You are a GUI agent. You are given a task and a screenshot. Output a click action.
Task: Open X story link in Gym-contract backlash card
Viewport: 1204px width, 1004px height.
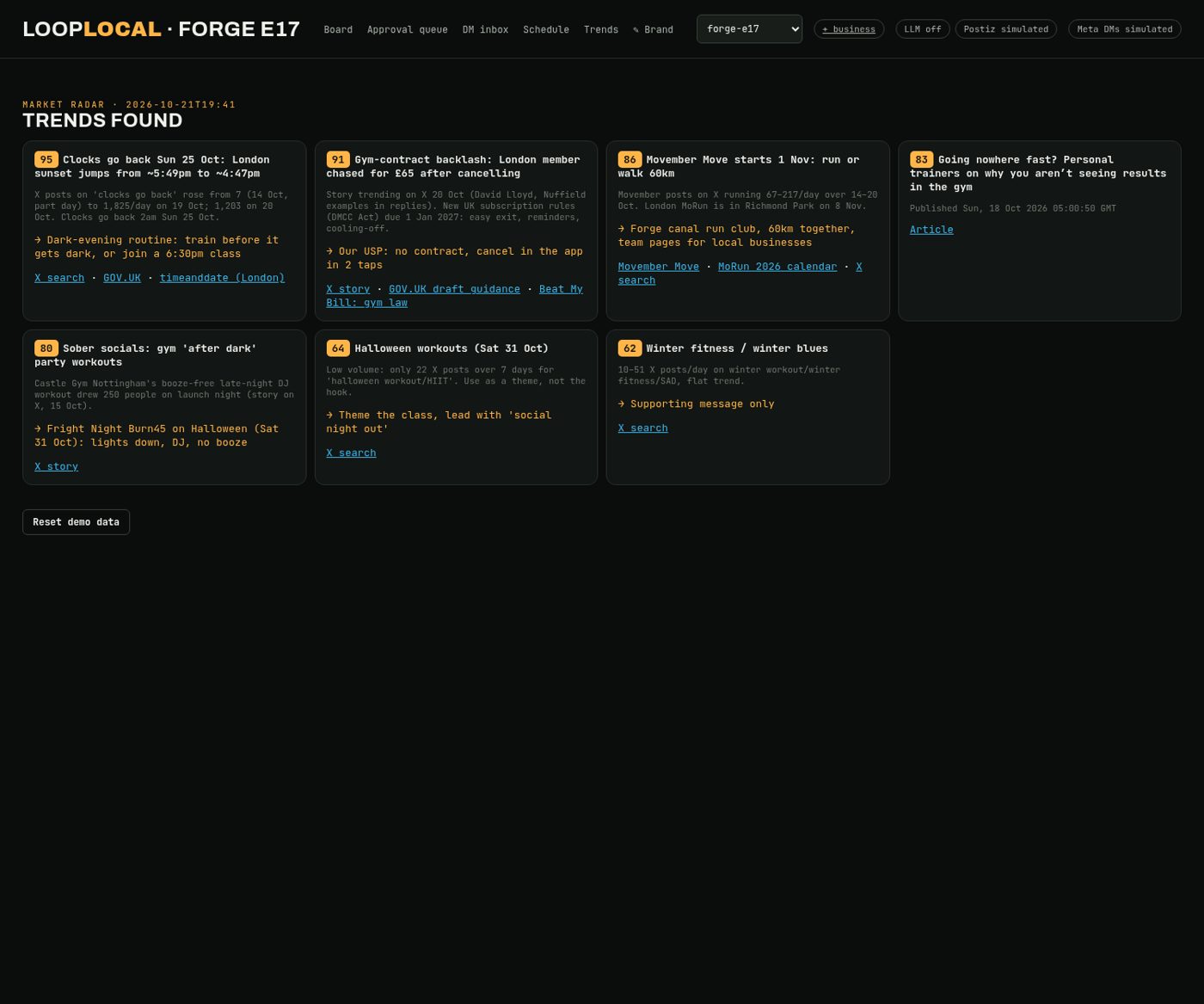pyautogui.click(x=347, y=289)
